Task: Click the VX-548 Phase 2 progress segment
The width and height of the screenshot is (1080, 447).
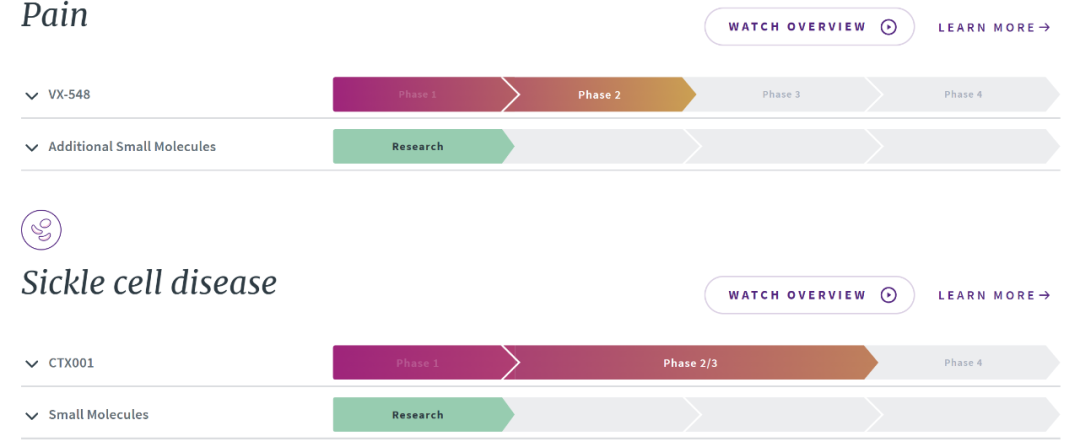Action: pos(599,95)
